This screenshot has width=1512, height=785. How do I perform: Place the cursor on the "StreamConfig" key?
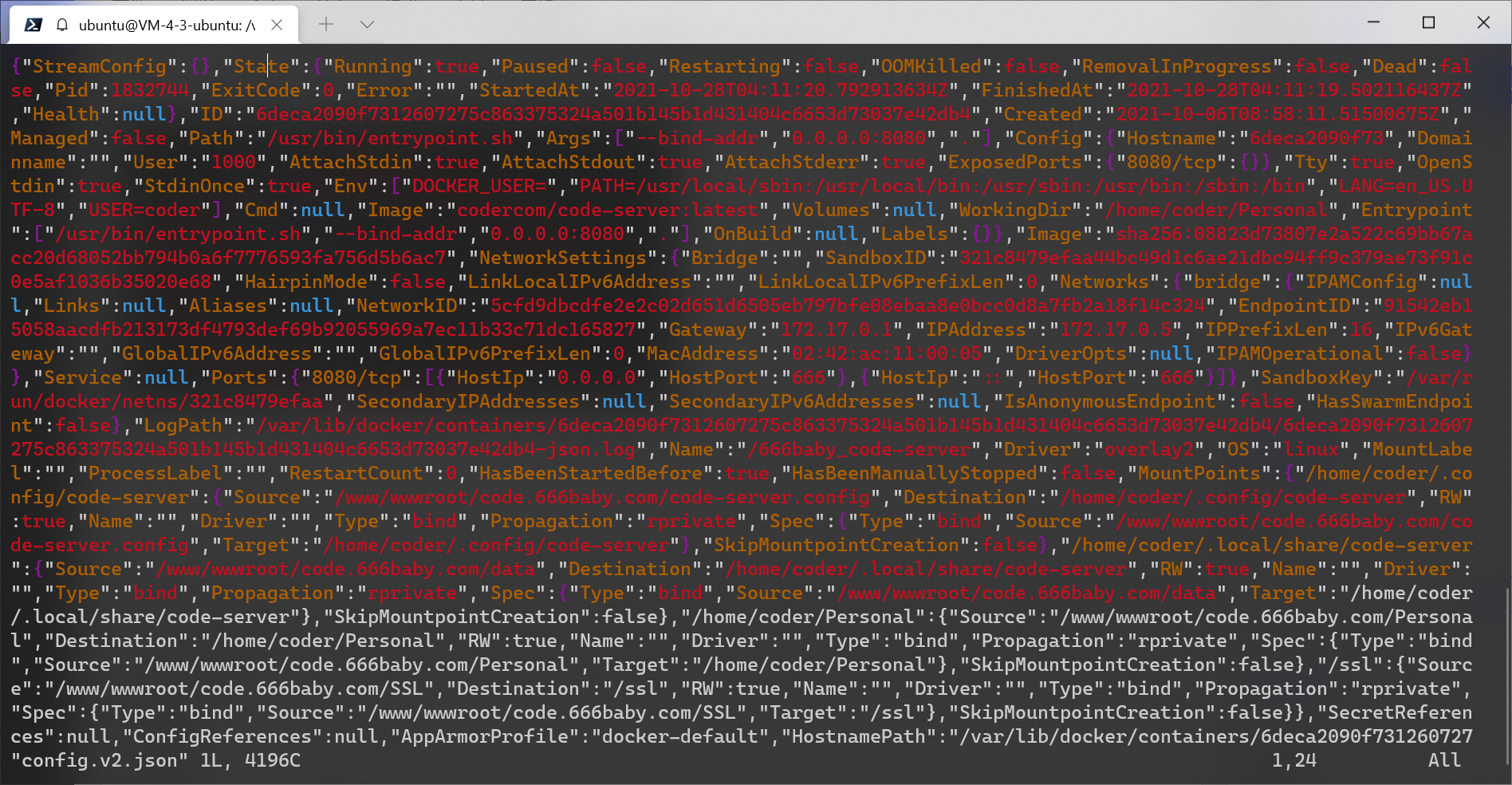[100, 67]
